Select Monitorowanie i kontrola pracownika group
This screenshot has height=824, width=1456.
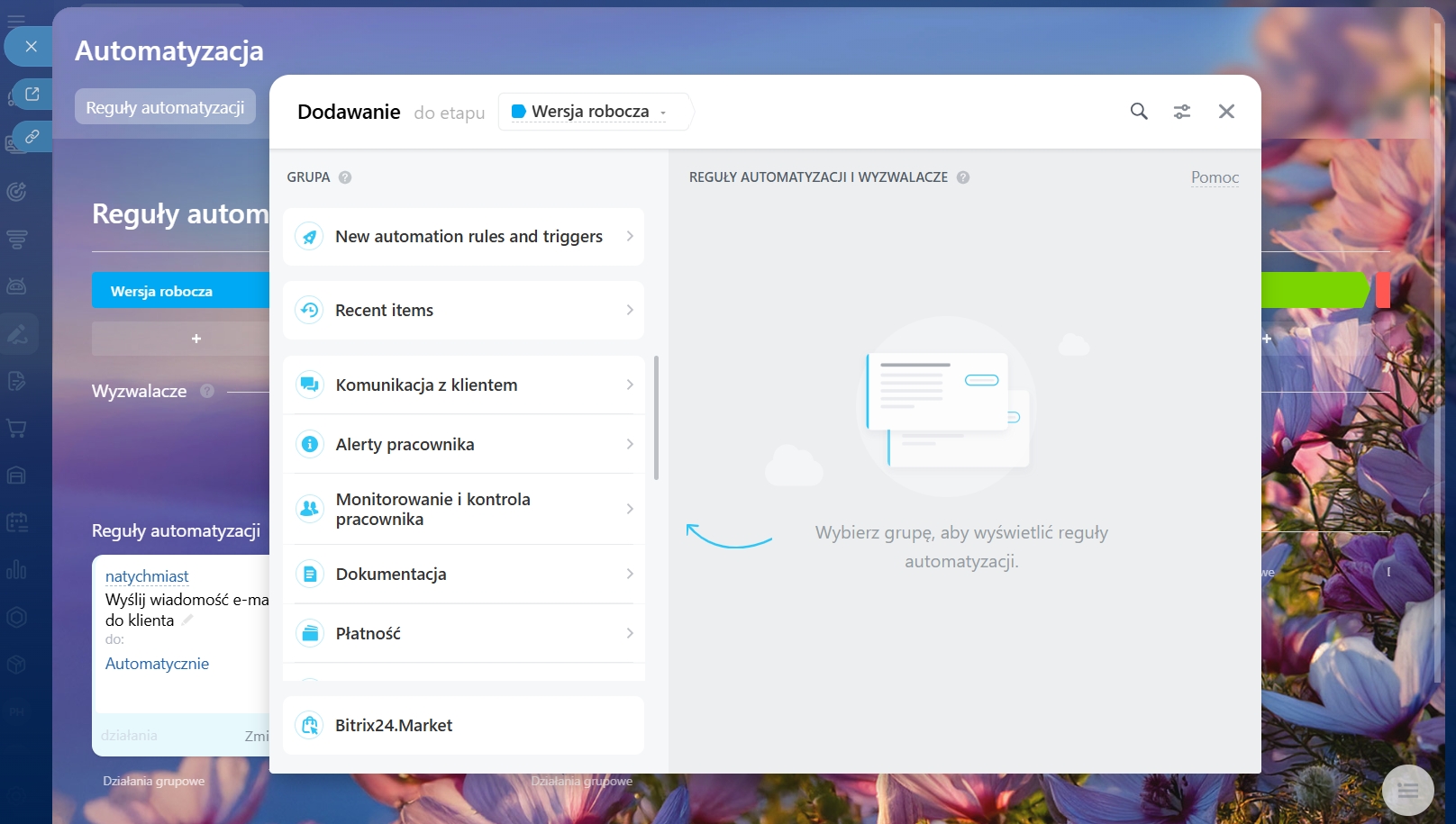pyautogui.click(x=463, y=509)
